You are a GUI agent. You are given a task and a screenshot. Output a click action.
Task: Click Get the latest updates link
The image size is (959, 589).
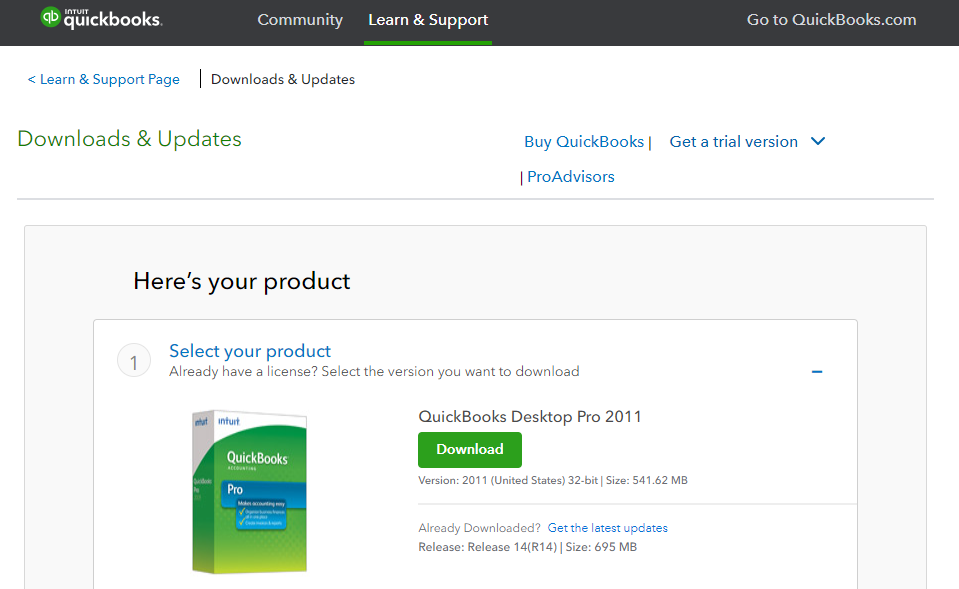(x=607, y=528)
